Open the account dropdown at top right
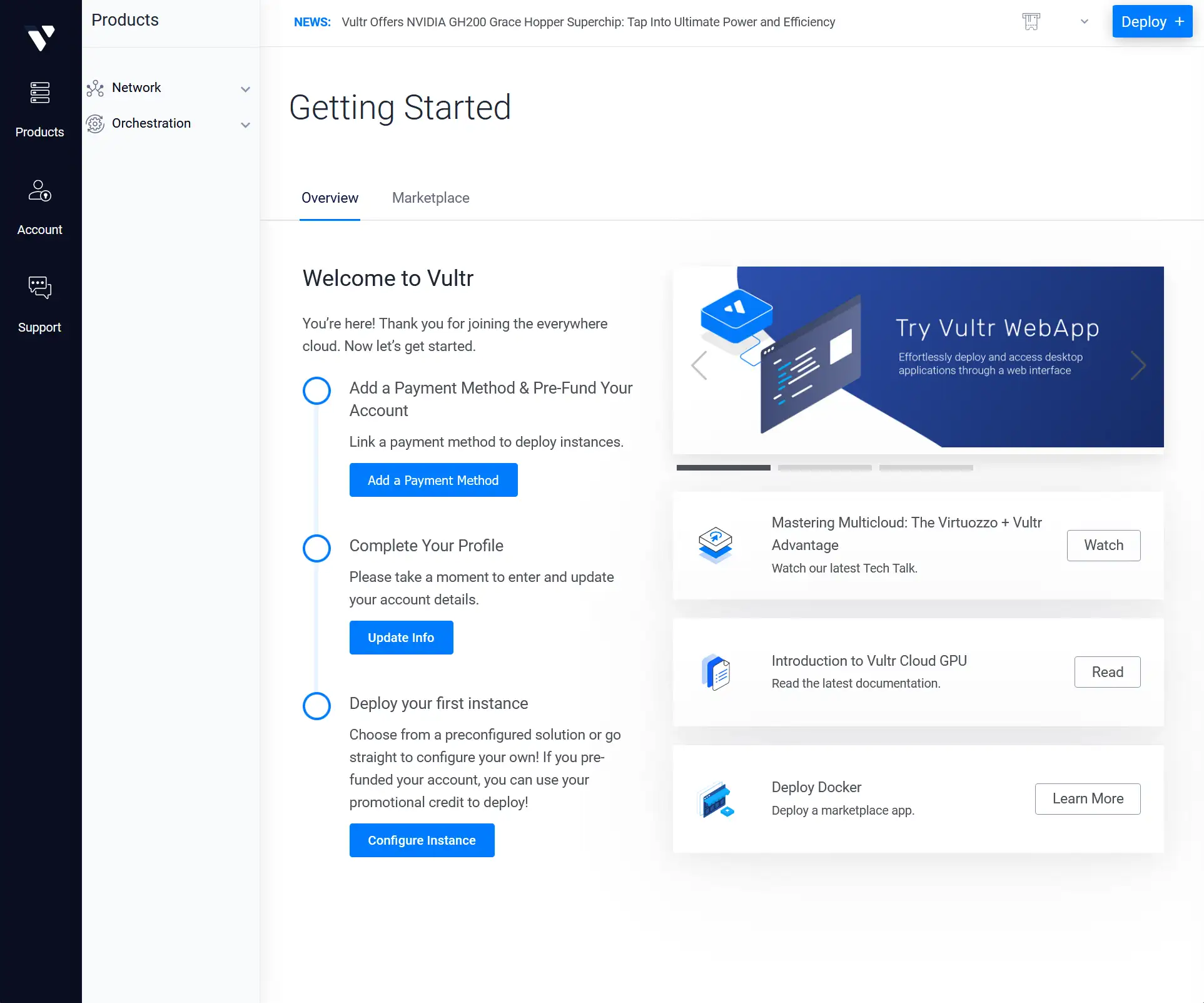The width and height of the screenshot is (1204, 1003). pyautogui.click(x=1085, y=21)
